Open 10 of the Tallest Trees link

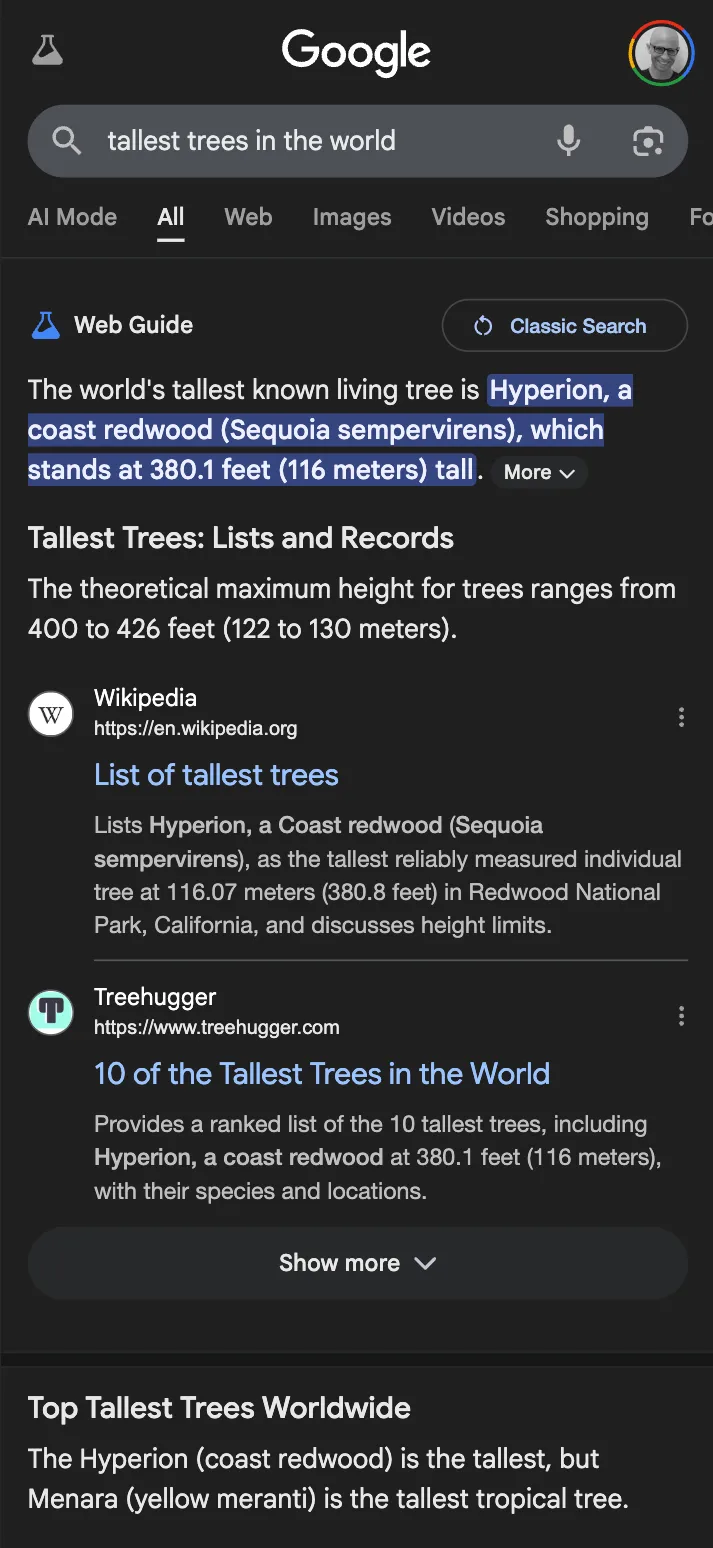click(321, 1074)
